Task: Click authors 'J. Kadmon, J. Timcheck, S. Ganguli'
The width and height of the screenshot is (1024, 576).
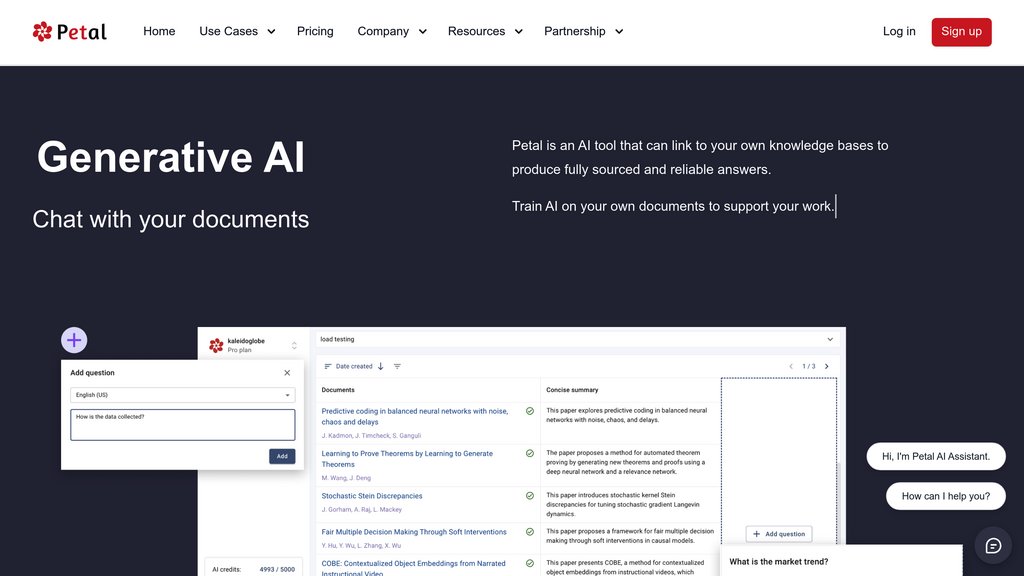Action: click(371, 436)
